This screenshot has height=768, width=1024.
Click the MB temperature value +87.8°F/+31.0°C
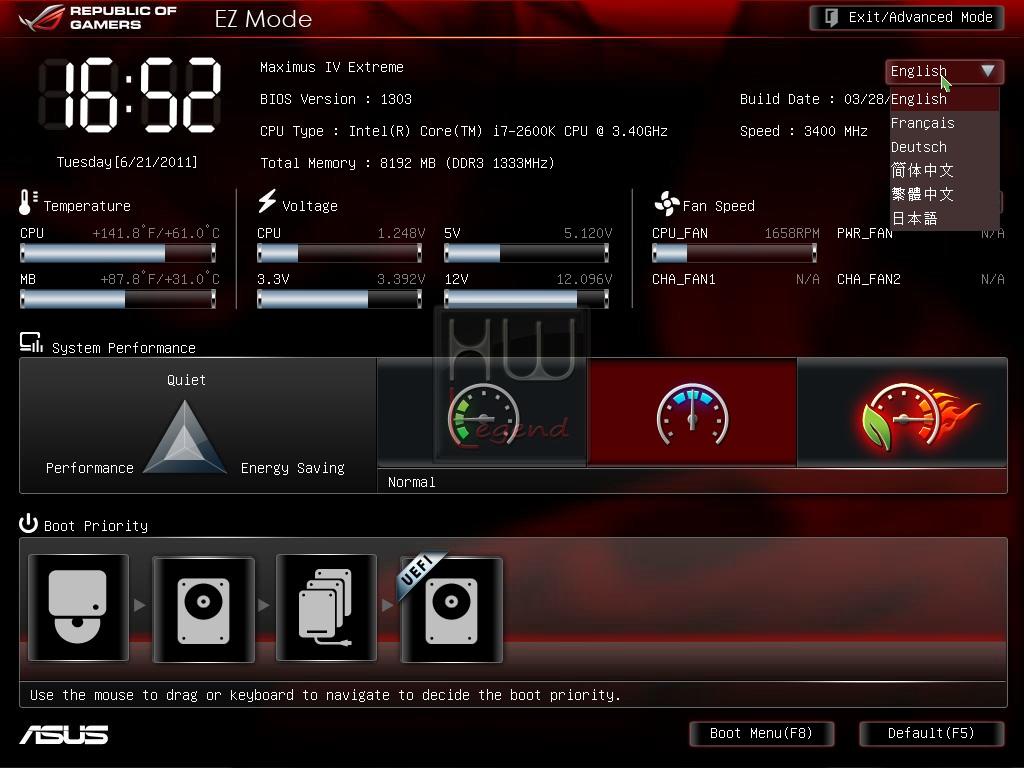(160, 280)
